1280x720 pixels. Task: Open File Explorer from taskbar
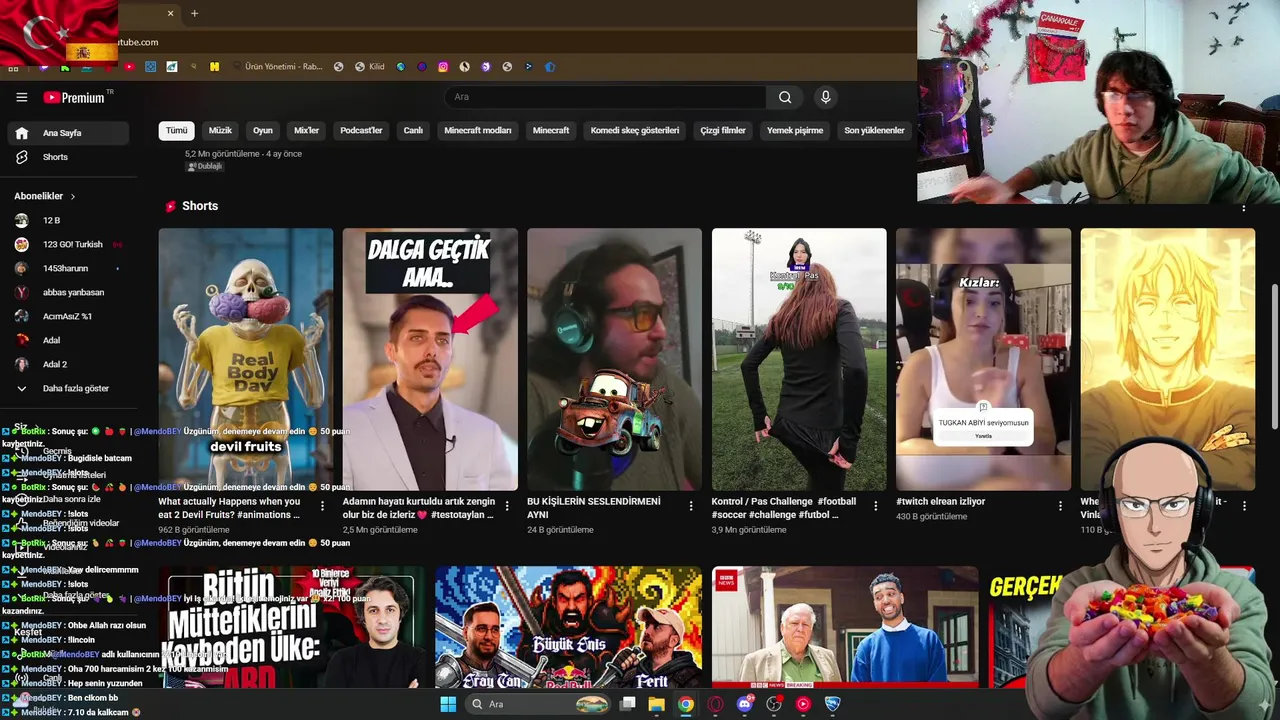pos(656,704)
